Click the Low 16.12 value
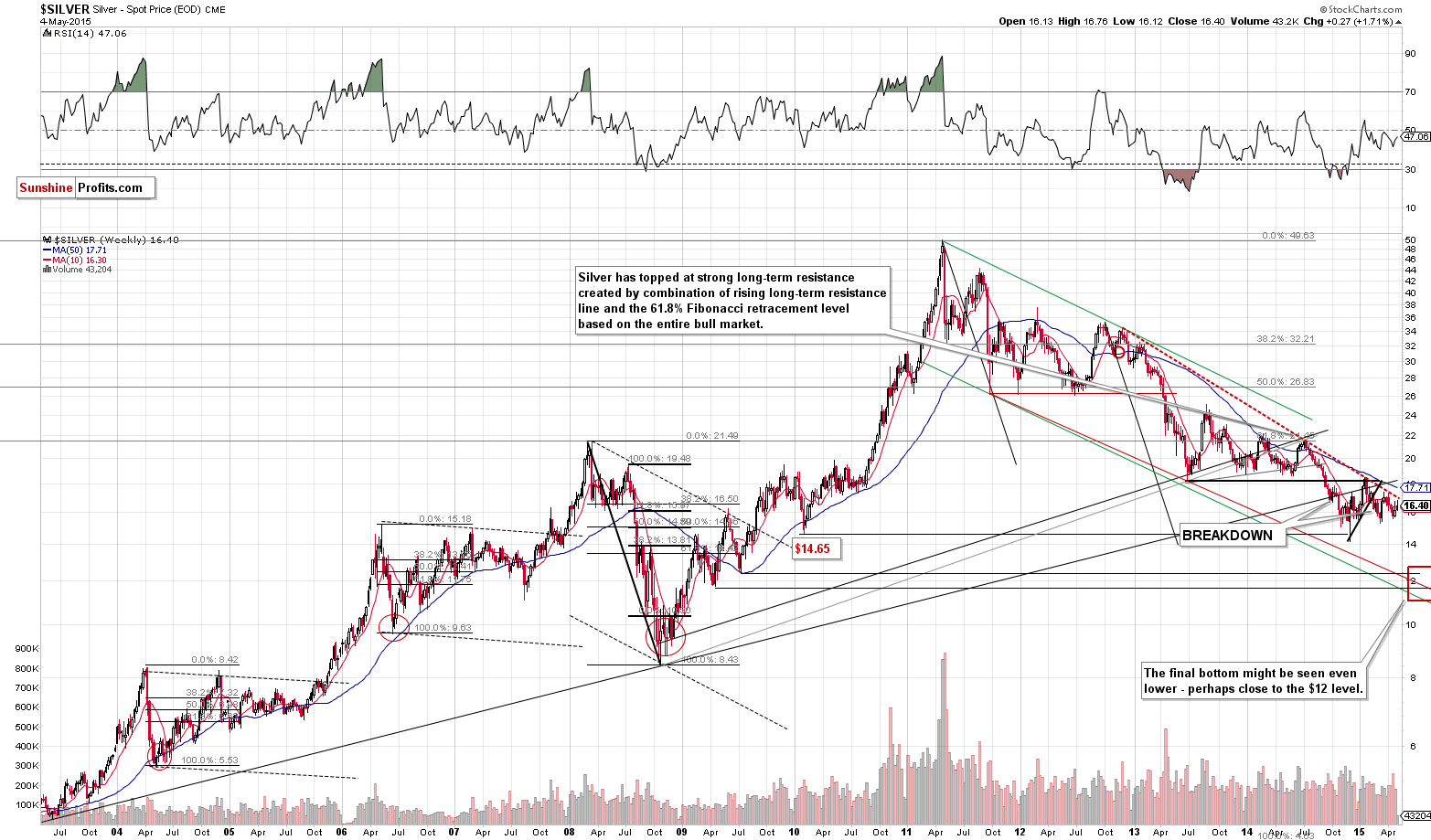This screenshot has height=840, width=1431. [x=1137, y=21]
